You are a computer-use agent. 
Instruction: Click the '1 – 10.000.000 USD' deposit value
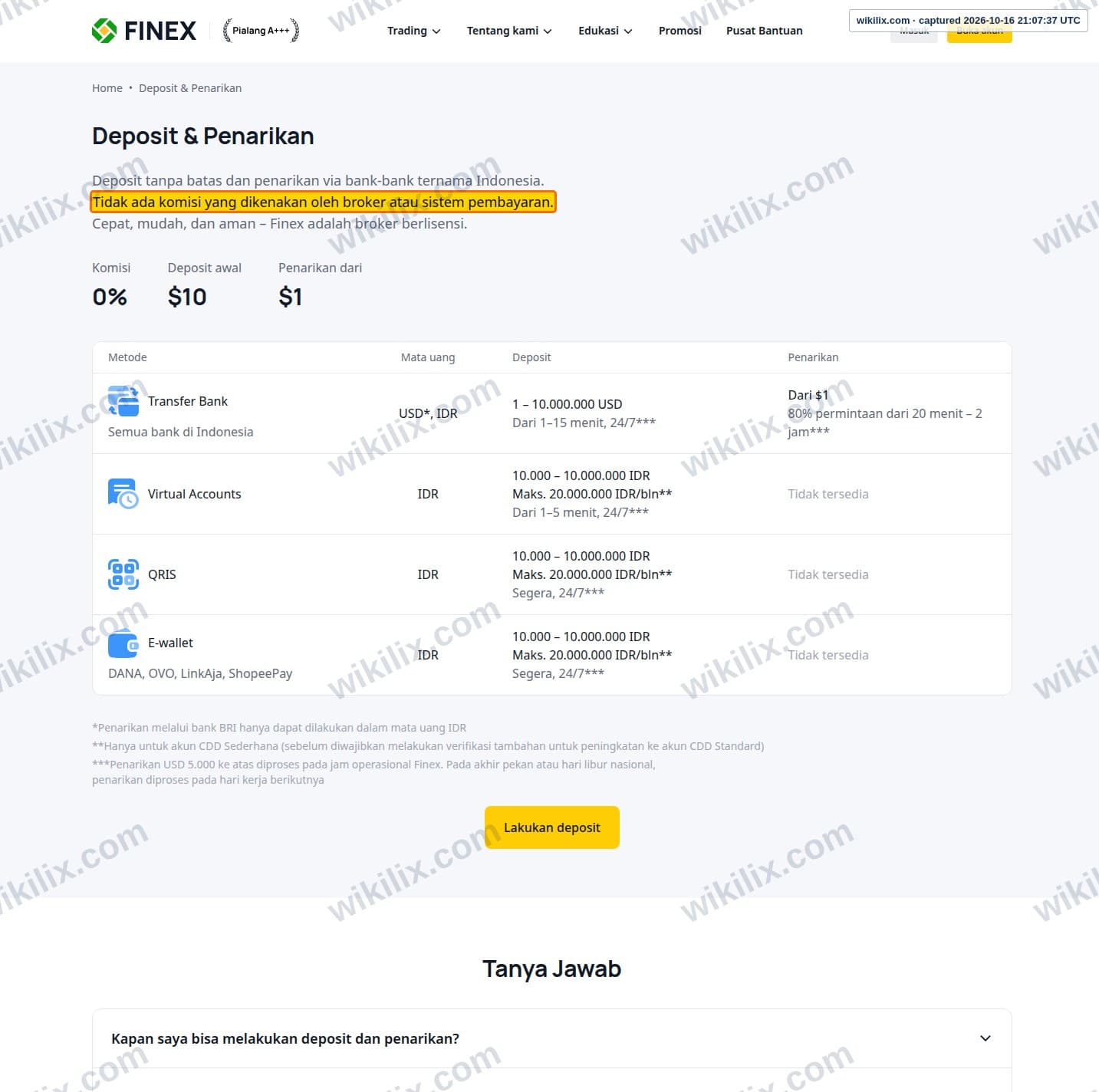point(568,404)
